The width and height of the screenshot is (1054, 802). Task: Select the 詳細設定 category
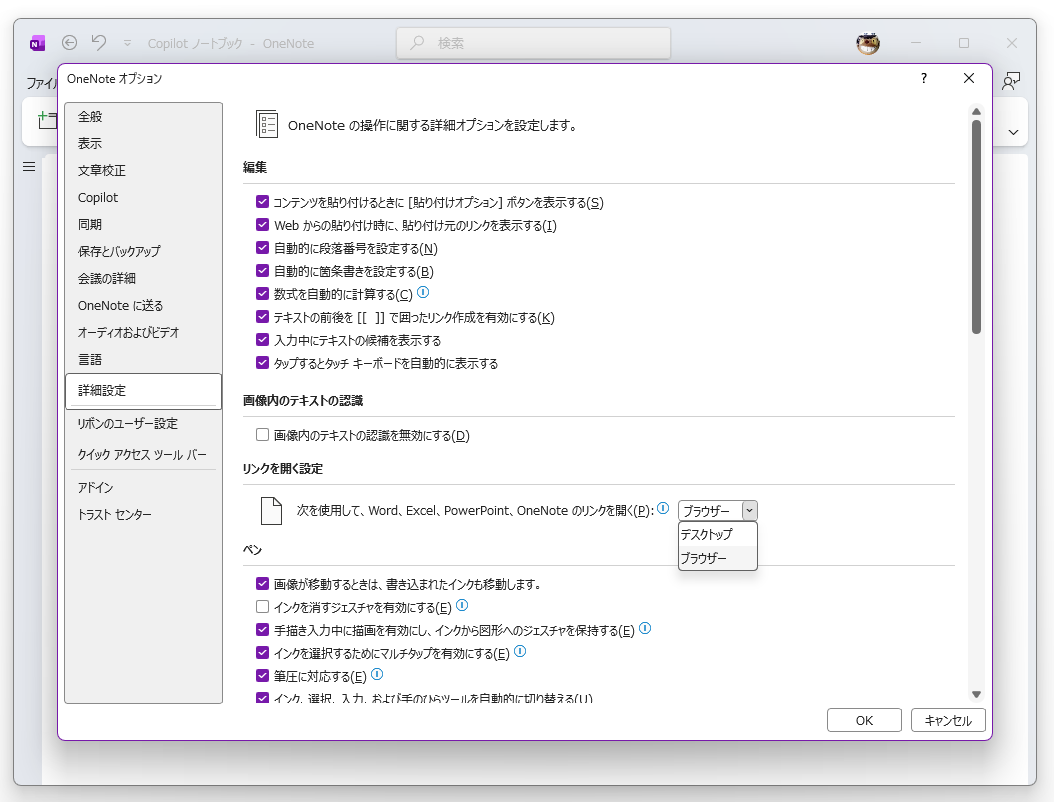(143, 391)
